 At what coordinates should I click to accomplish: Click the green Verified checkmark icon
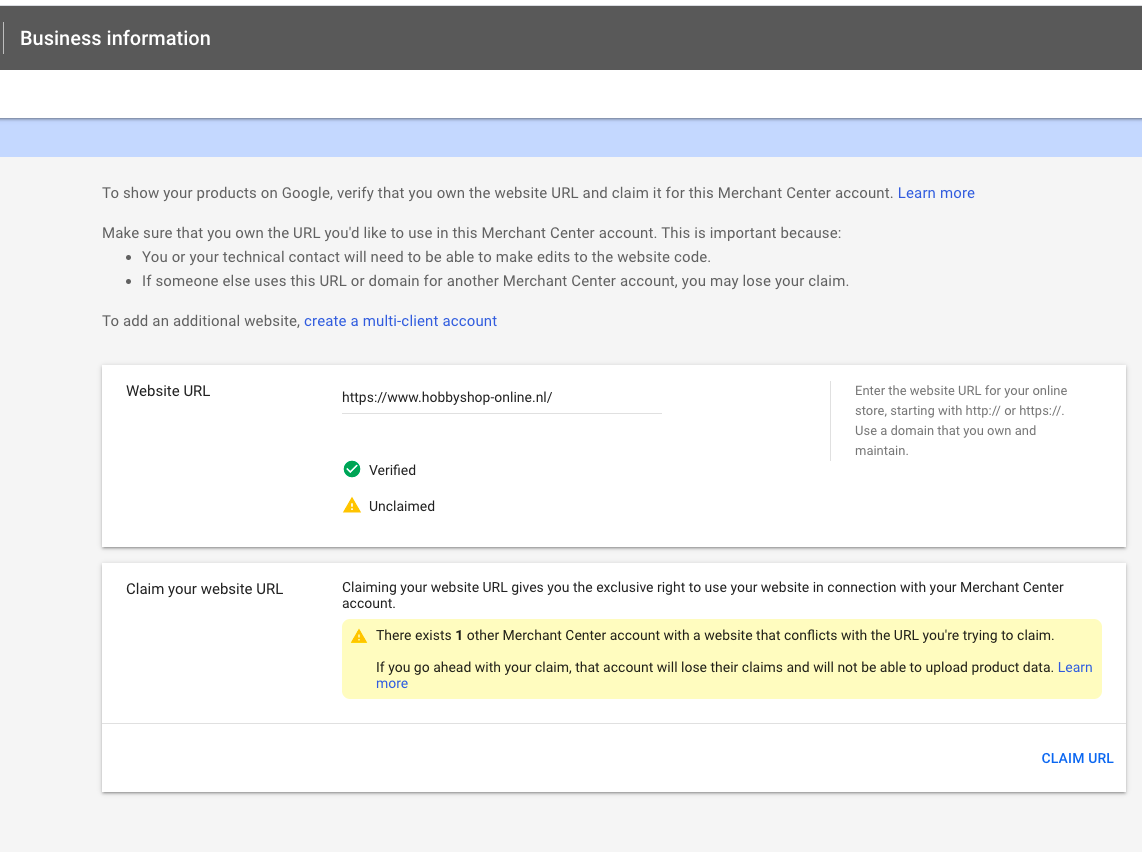coord(352,469)
